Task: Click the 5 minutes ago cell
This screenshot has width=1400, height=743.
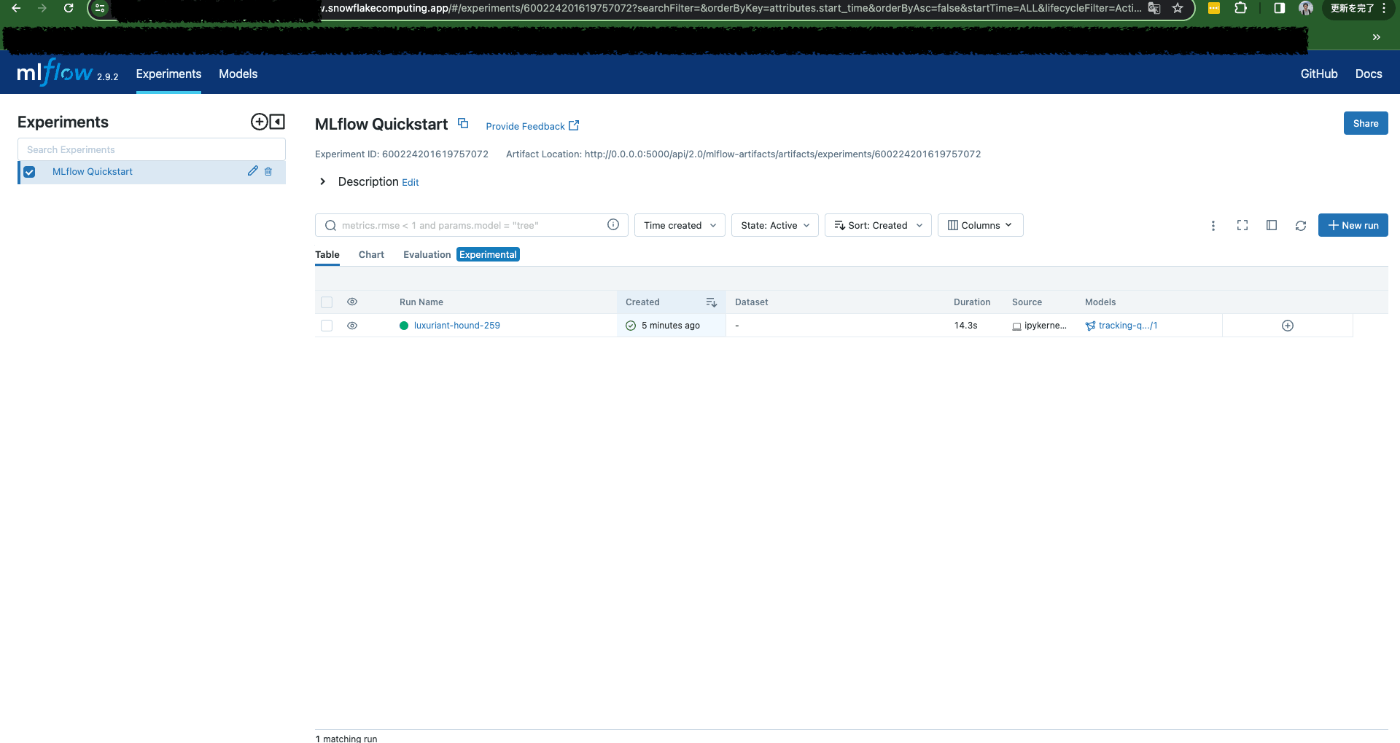Action: tap(671, 325)
